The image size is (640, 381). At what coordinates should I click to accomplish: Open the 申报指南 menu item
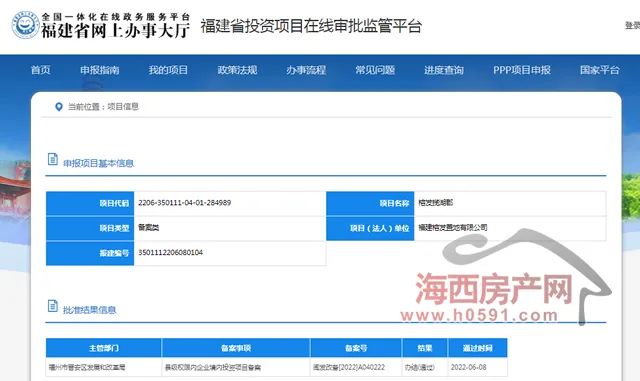(100, 70)
